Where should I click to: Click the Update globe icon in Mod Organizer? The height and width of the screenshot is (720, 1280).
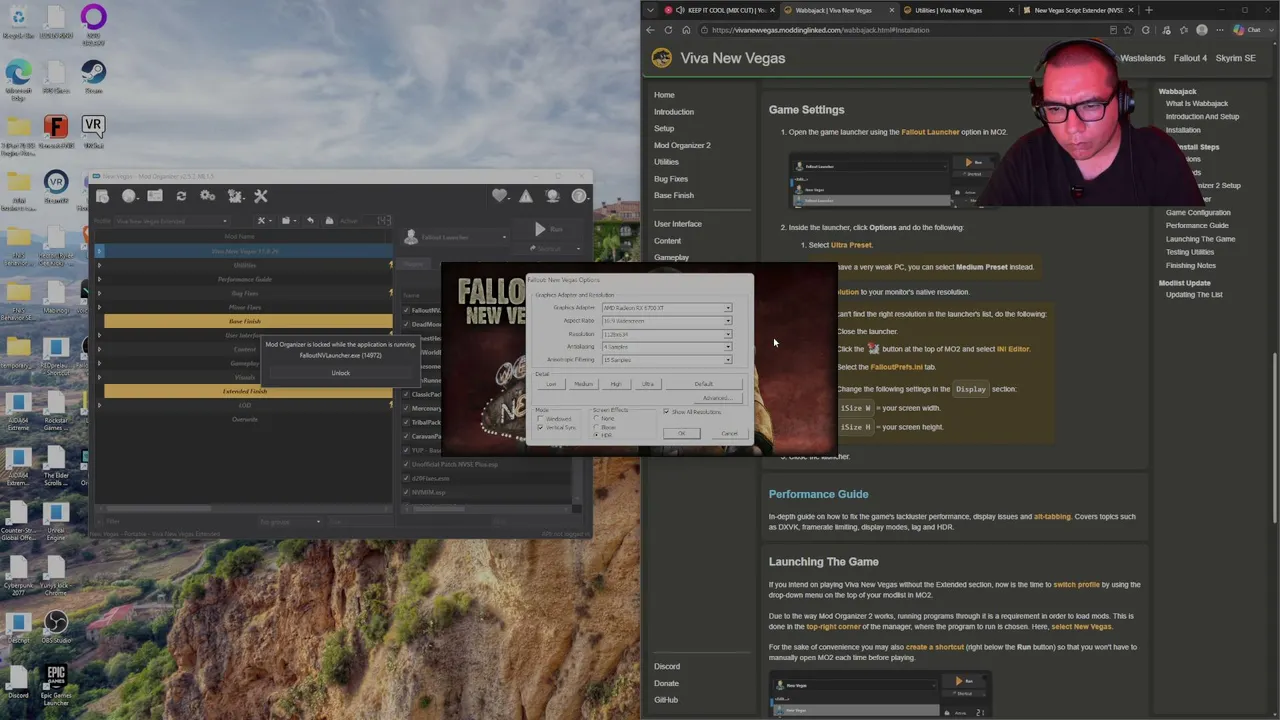553,196
